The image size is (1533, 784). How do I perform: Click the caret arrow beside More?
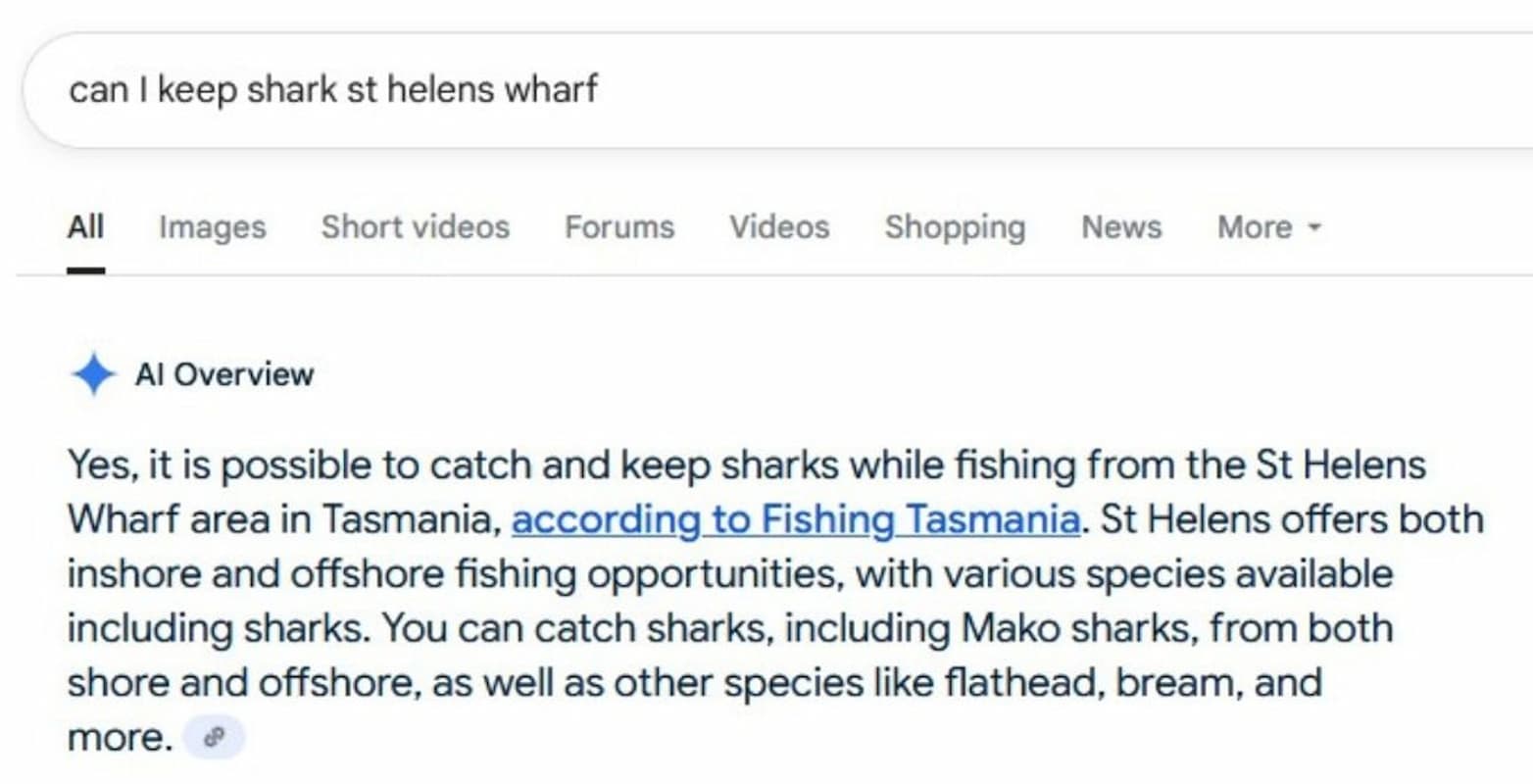coord(1314,227)
